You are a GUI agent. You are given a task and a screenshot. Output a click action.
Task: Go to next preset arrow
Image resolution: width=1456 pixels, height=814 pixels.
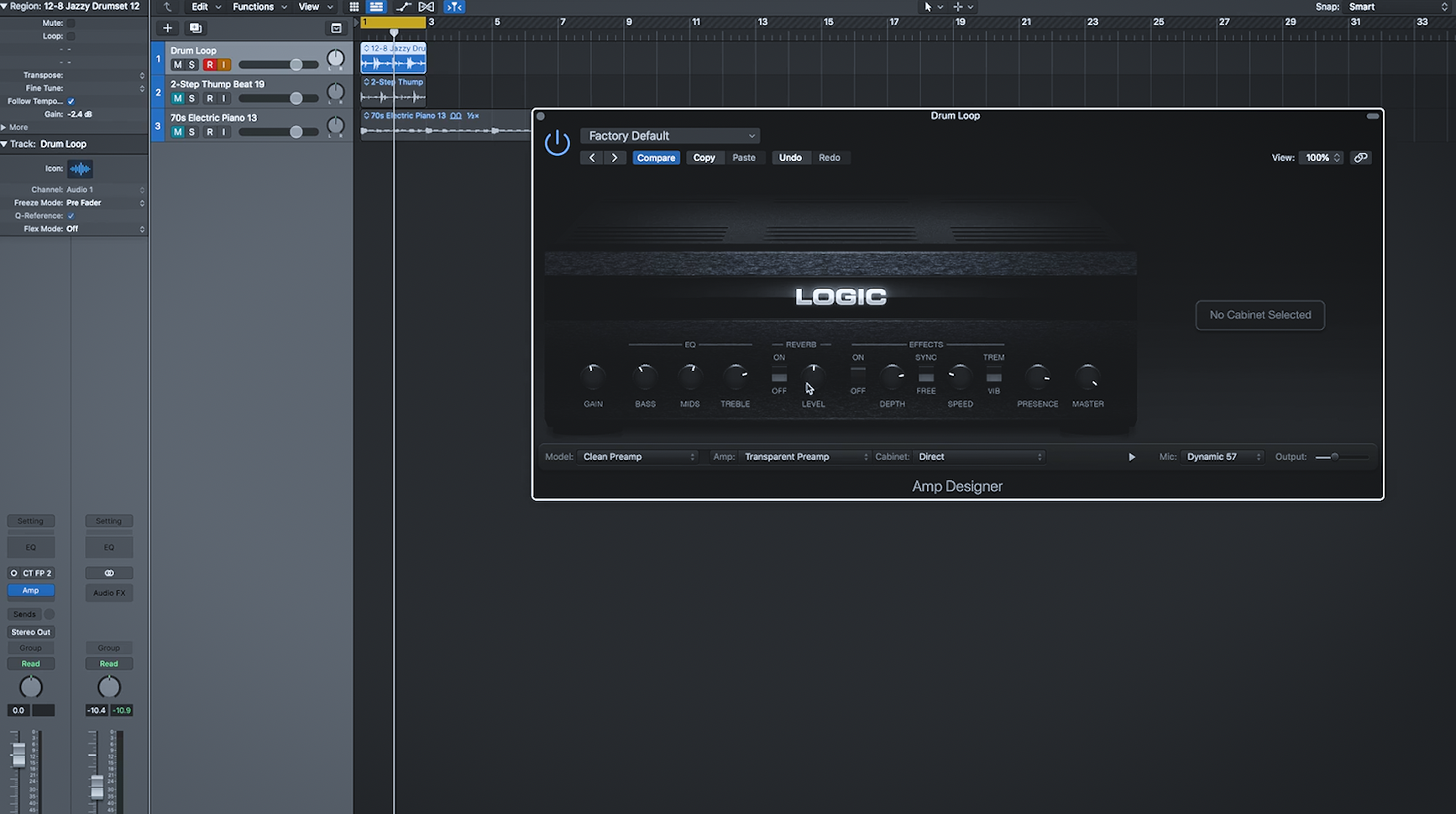[x=615, y=158]
